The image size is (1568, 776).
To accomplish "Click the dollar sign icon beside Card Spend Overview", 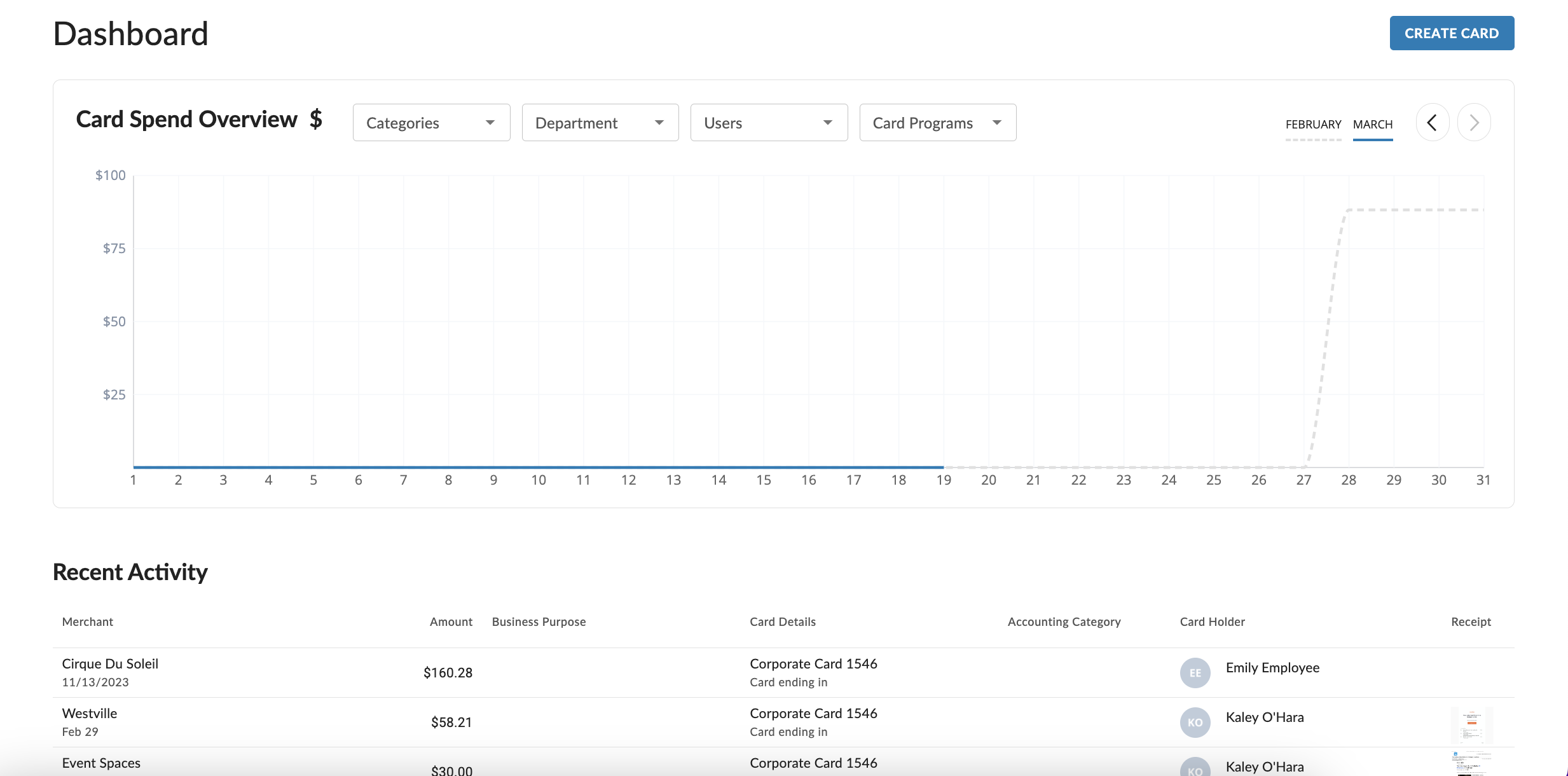I will tap(316, 120).
